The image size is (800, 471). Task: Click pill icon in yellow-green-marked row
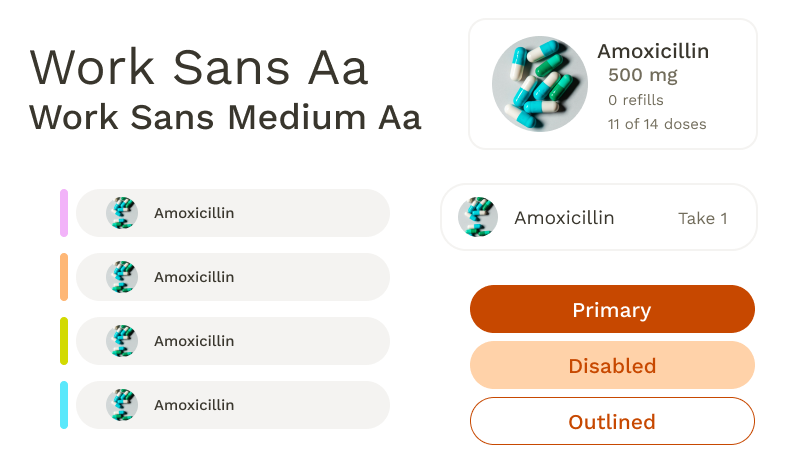tap(121, 341)
